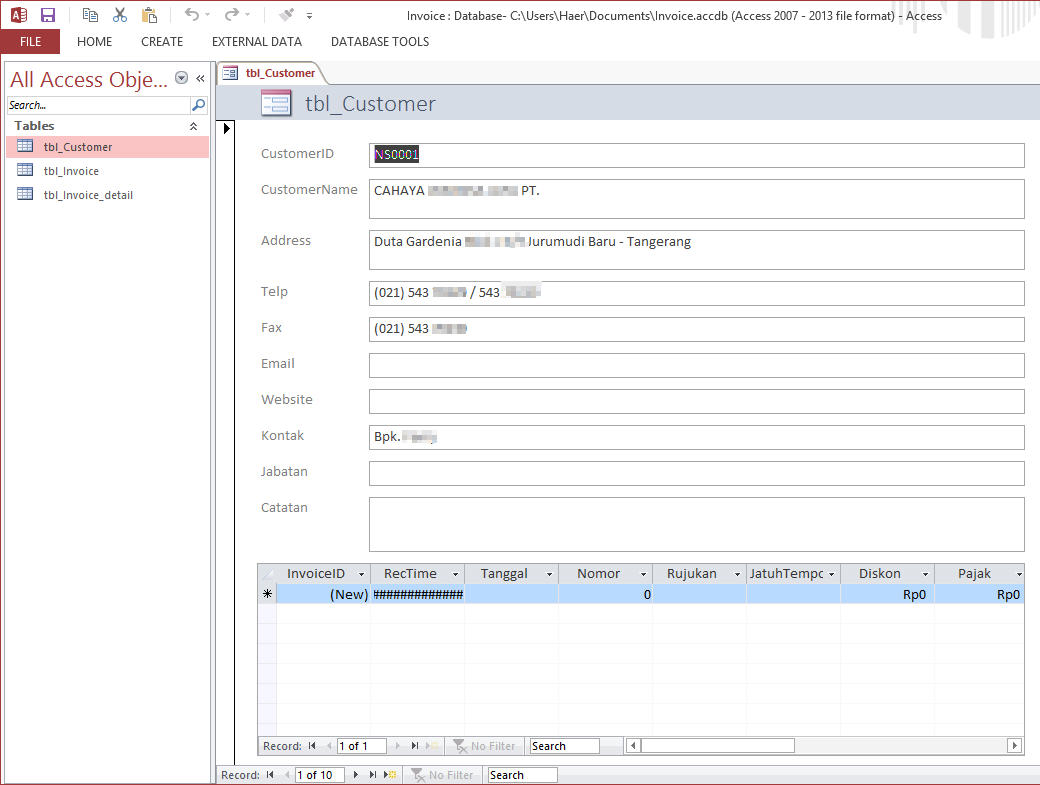Click the navigation pane Search box

coord(98,105)
